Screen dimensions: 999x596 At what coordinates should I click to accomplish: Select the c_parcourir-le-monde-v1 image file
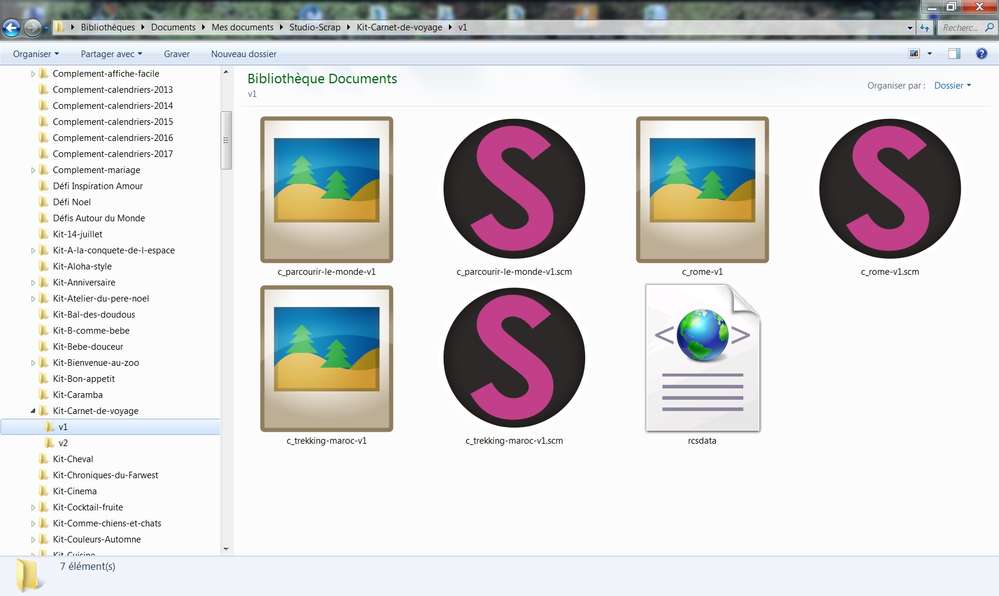(x=326, y=190)
